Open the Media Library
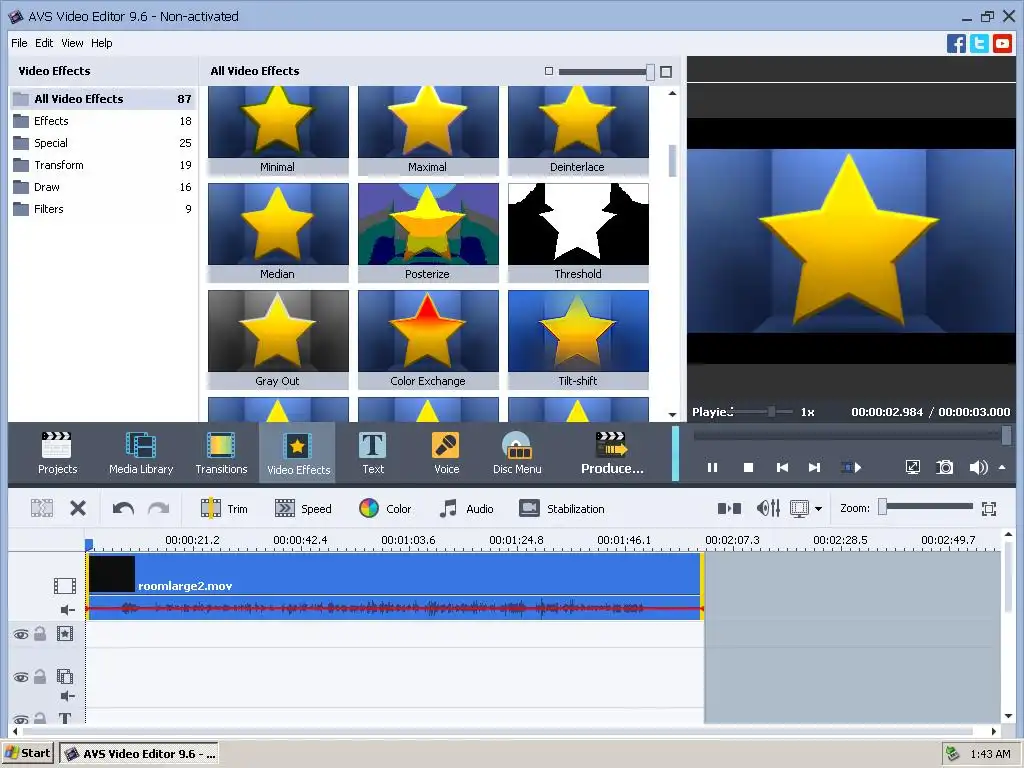This screenshot has width=1024, height=768. (141, 453)
